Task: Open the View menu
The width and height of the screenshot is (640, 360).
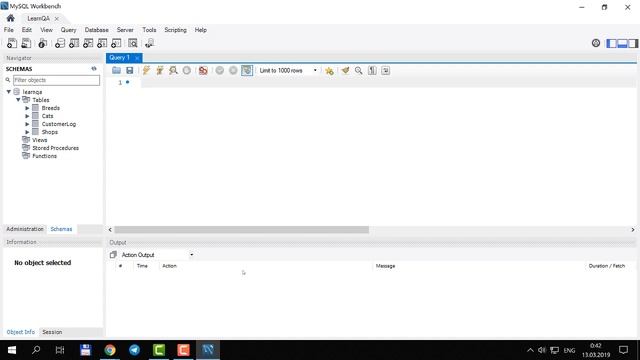Action: pyautogui.click(x=46, y=30)
